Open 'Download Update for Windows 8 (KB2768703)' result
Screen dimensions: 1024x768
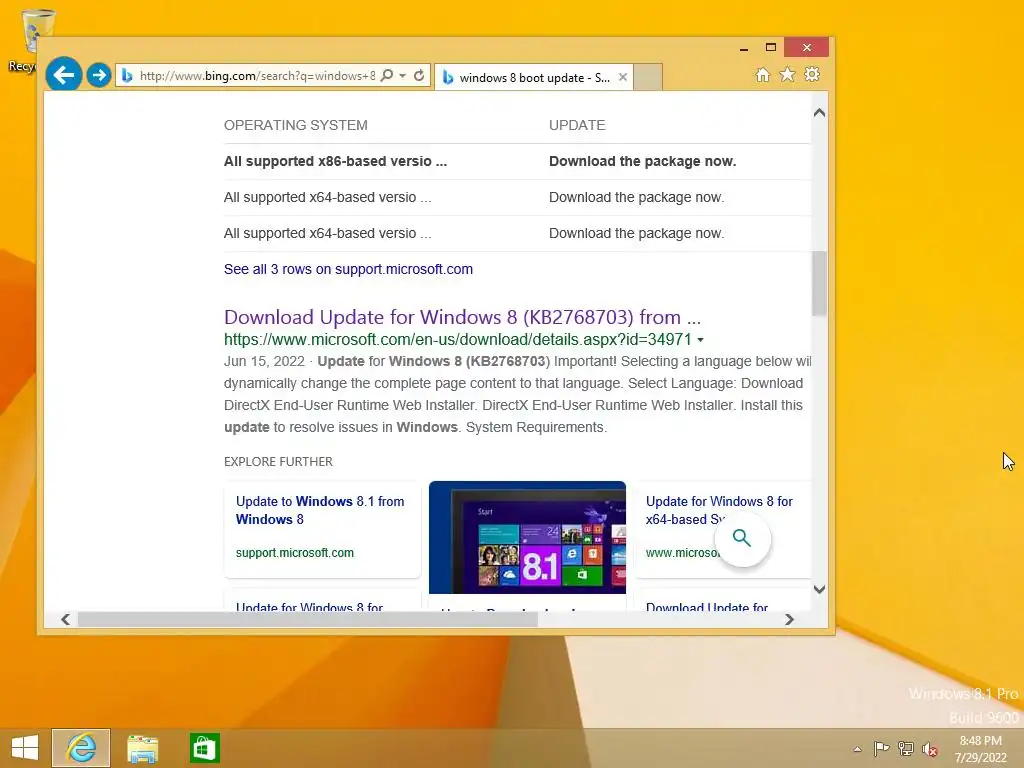(462, 317)
